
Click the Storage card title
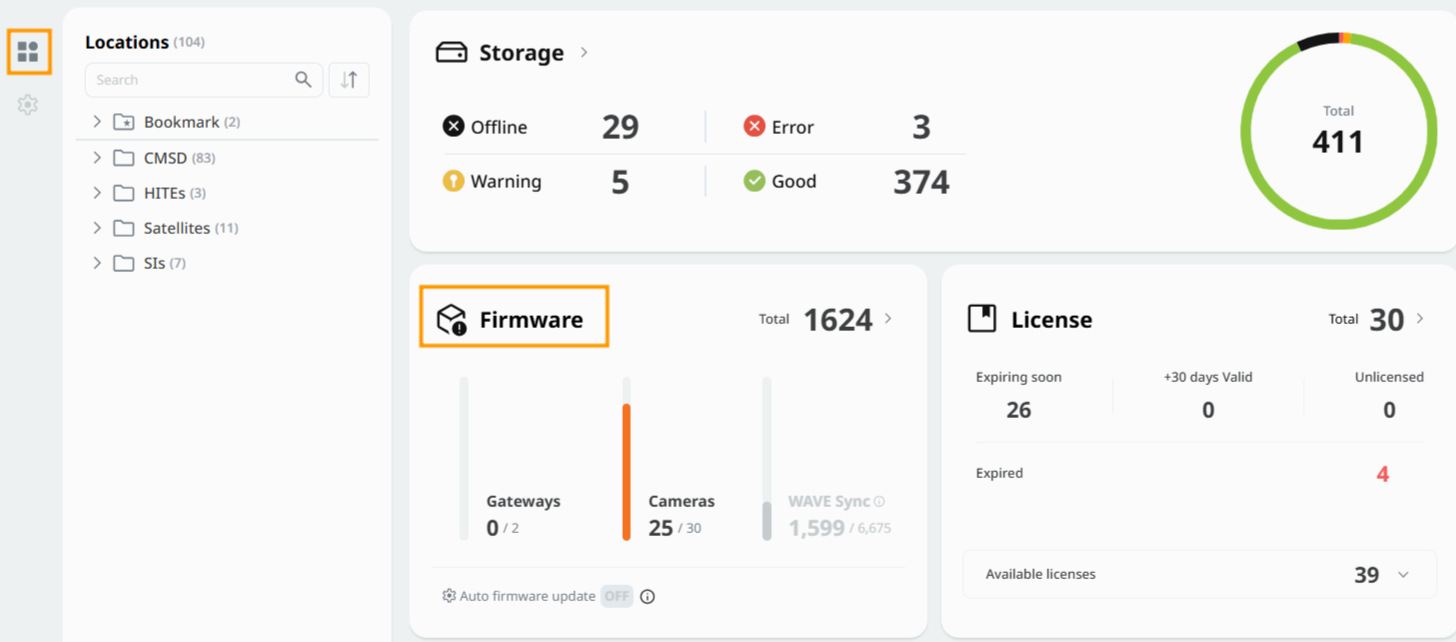tap(521, 53)
